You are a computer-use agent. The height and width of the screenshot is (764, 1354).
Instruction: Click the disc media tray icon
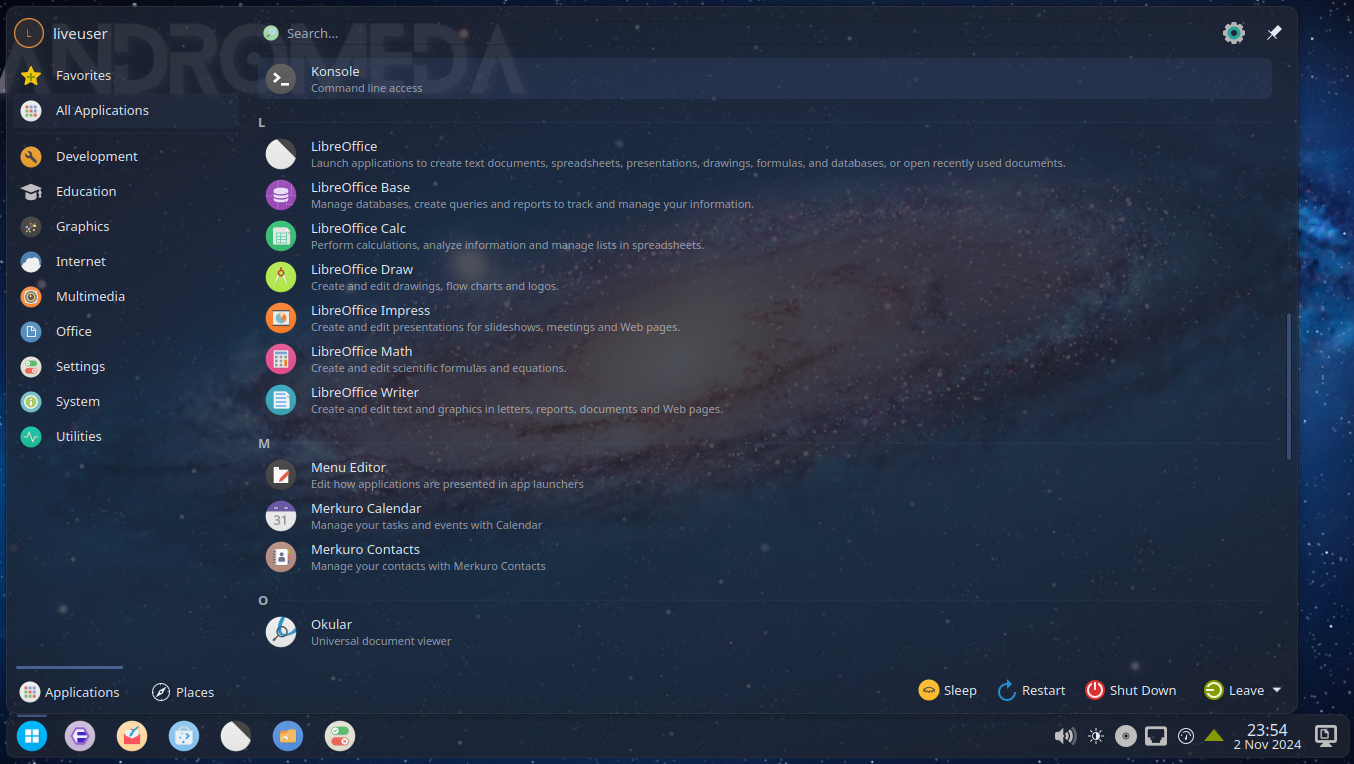pyautogui.click(x=1126, y=737)
